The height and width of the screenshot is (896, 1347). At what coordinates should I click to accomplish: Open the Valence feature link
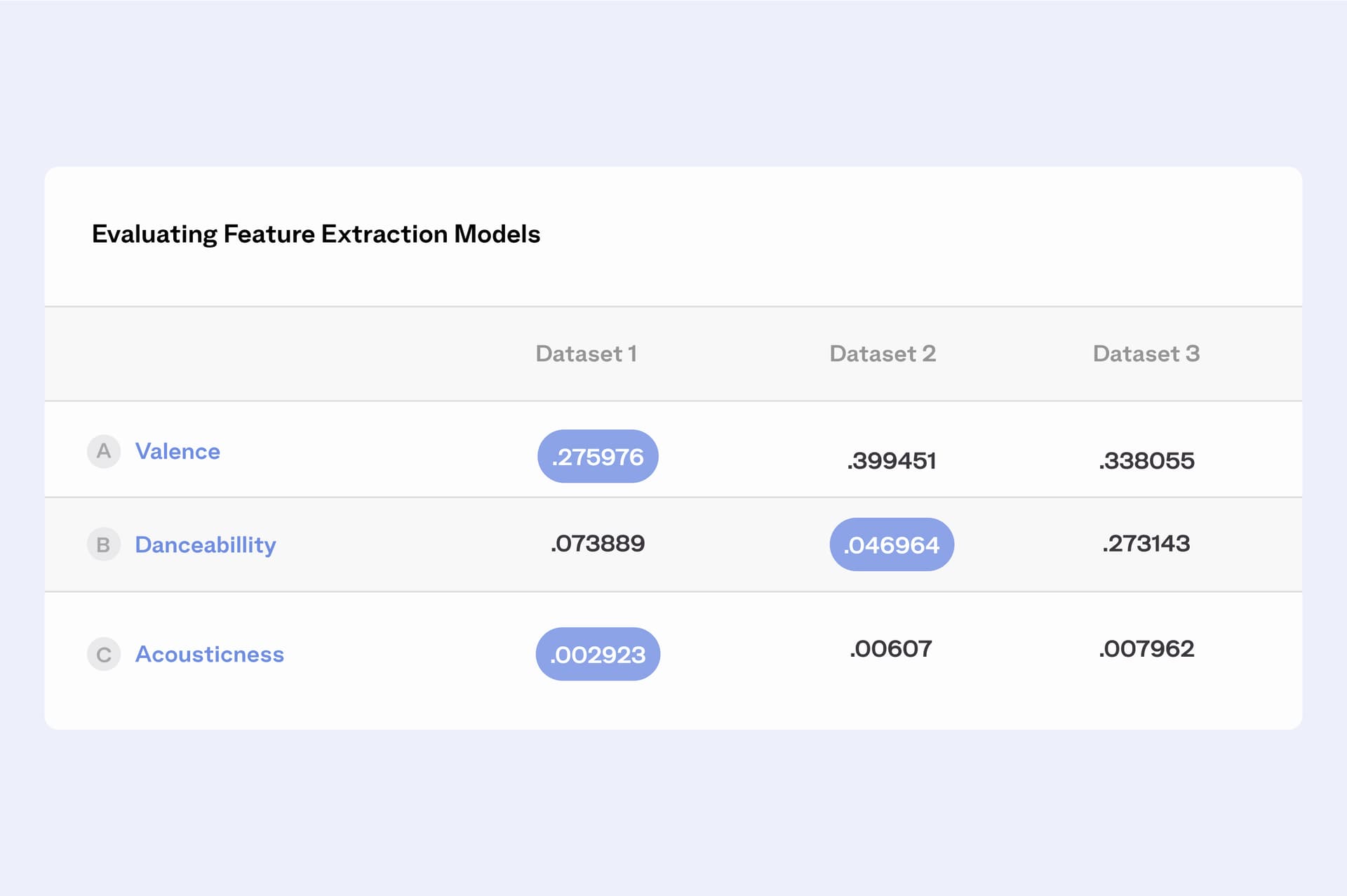click(177, 451)
